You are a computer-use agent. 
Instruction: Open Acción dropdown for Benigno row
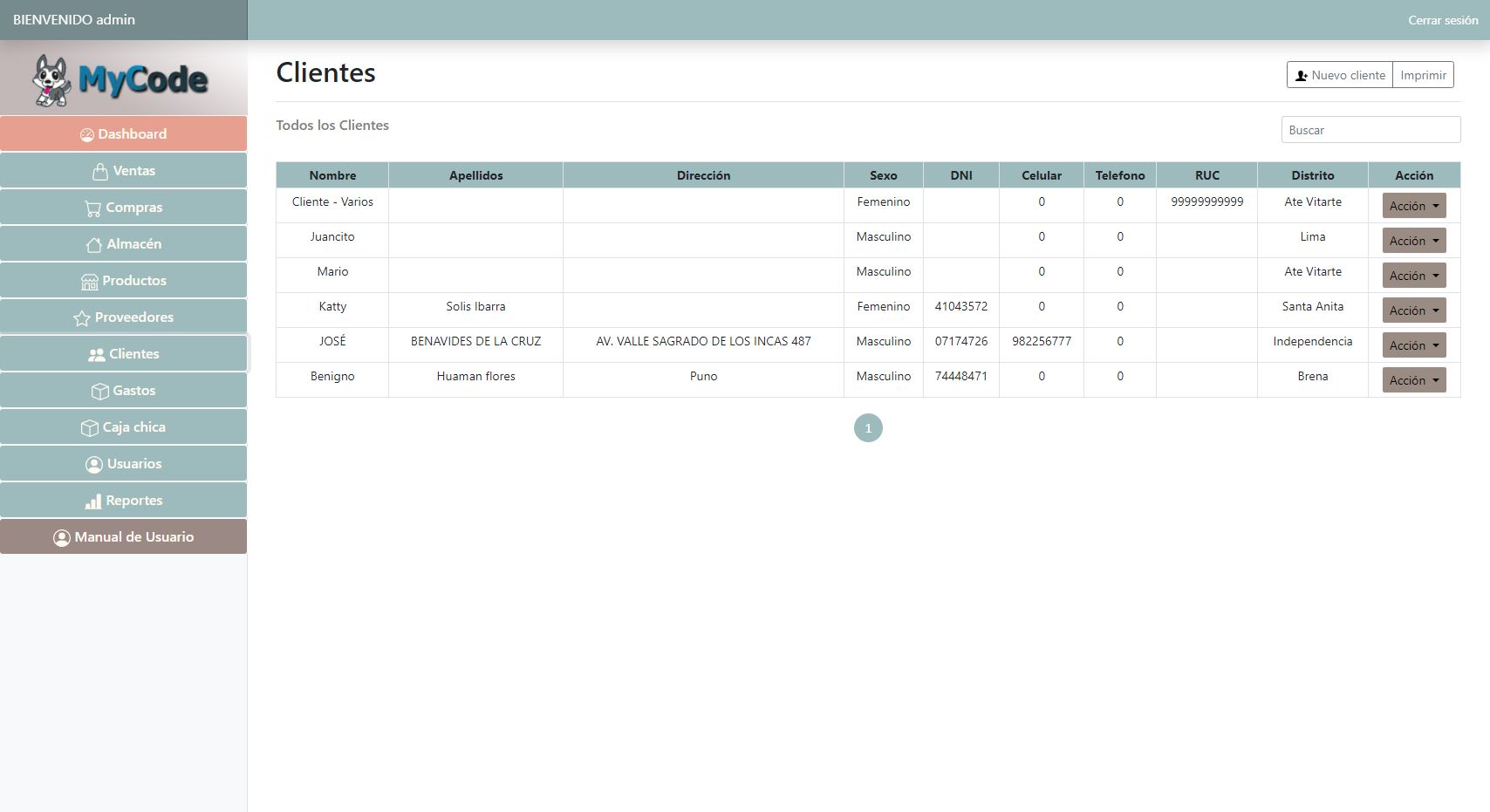1413,380
